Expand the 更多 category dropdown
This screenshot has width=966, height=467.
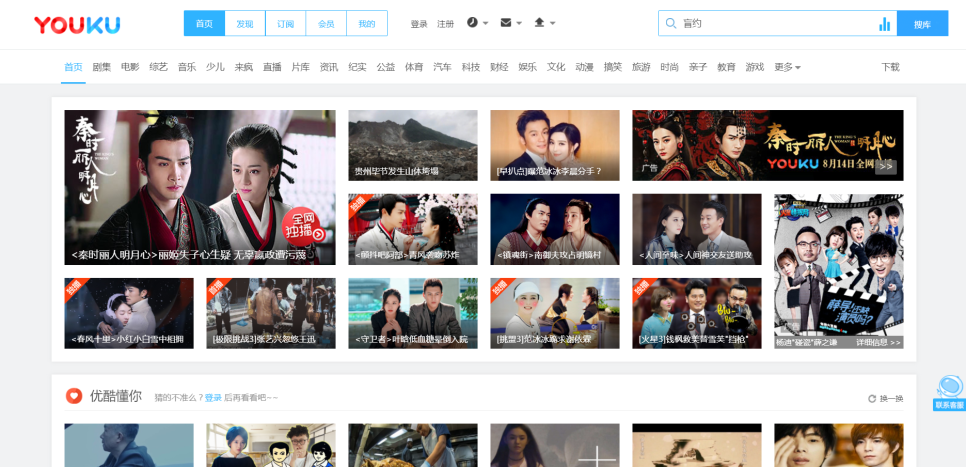[787, 67]
